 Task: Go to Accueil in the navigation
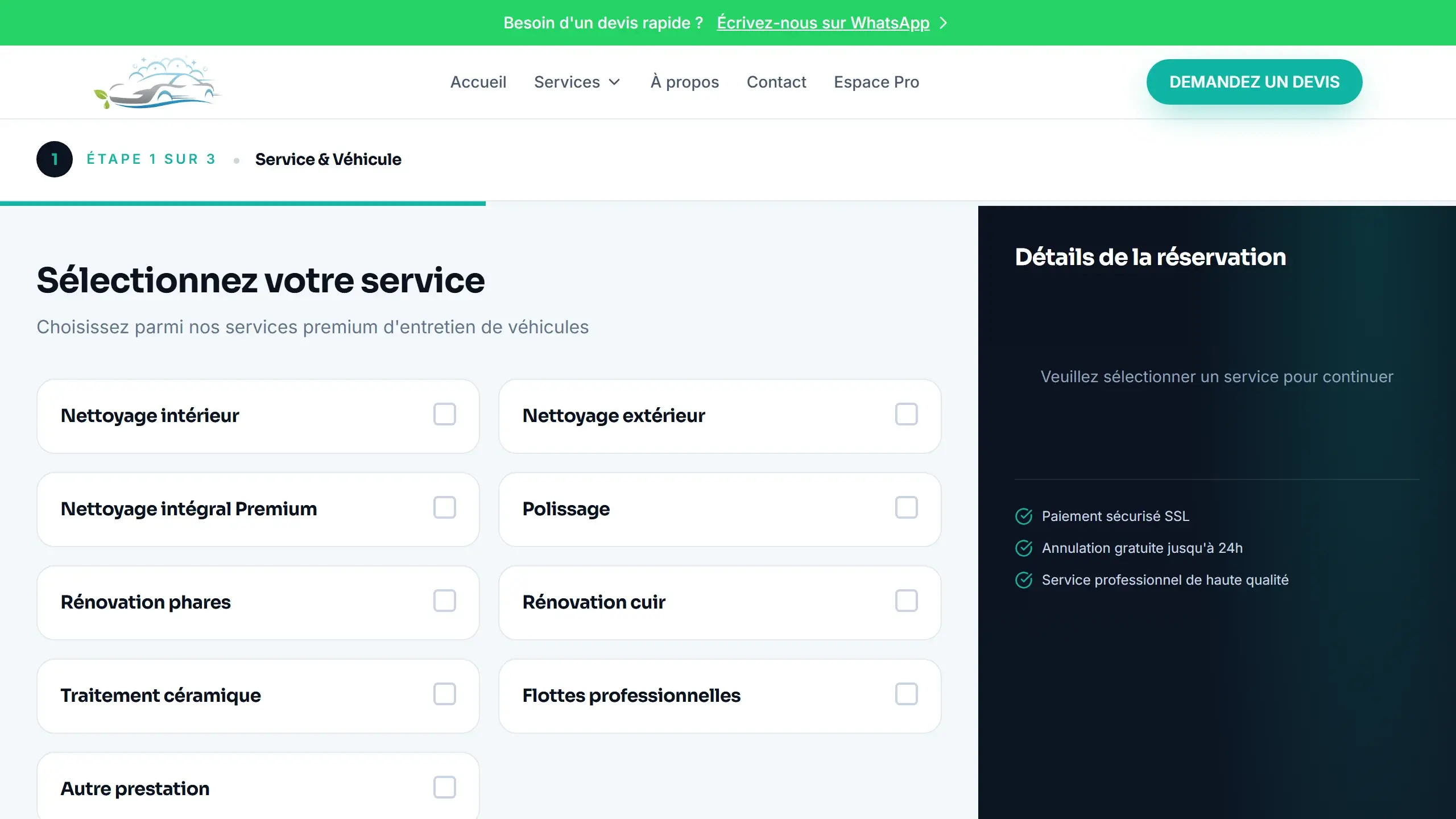pos(478,82)
